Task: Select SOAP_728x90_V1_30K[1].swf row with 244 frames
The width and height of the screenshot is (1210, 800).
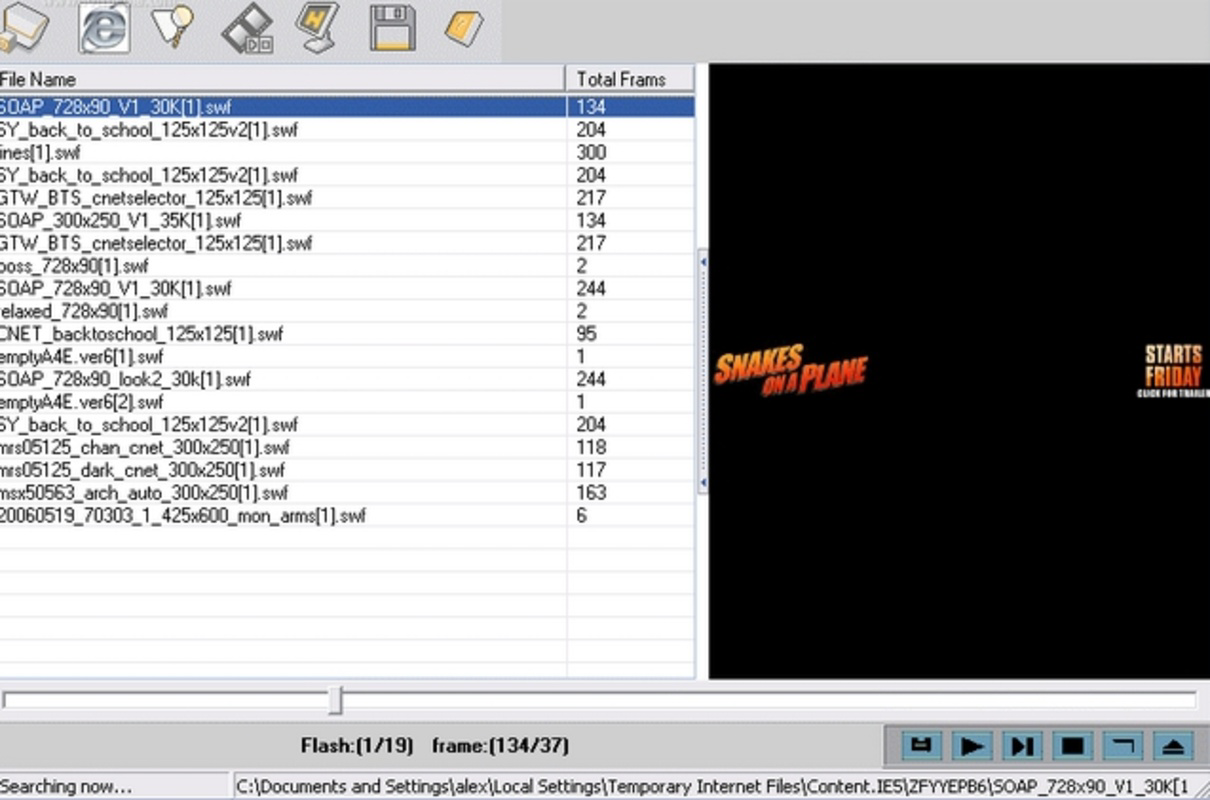Action: click(x=347, y=288)
